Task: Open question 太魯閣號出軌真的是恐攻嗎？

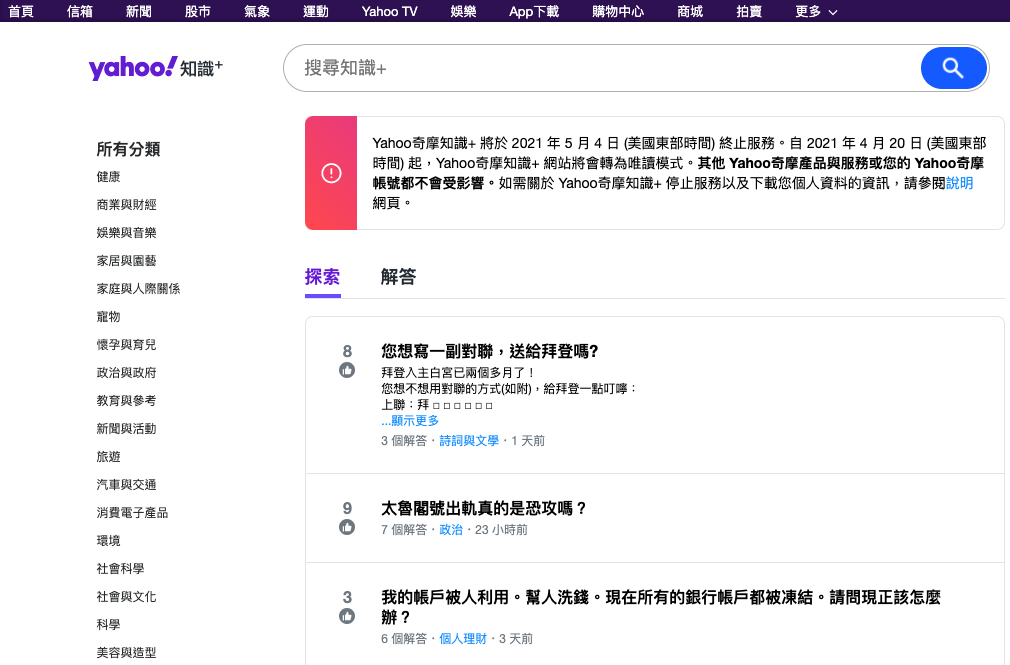Action: point(484,508)
